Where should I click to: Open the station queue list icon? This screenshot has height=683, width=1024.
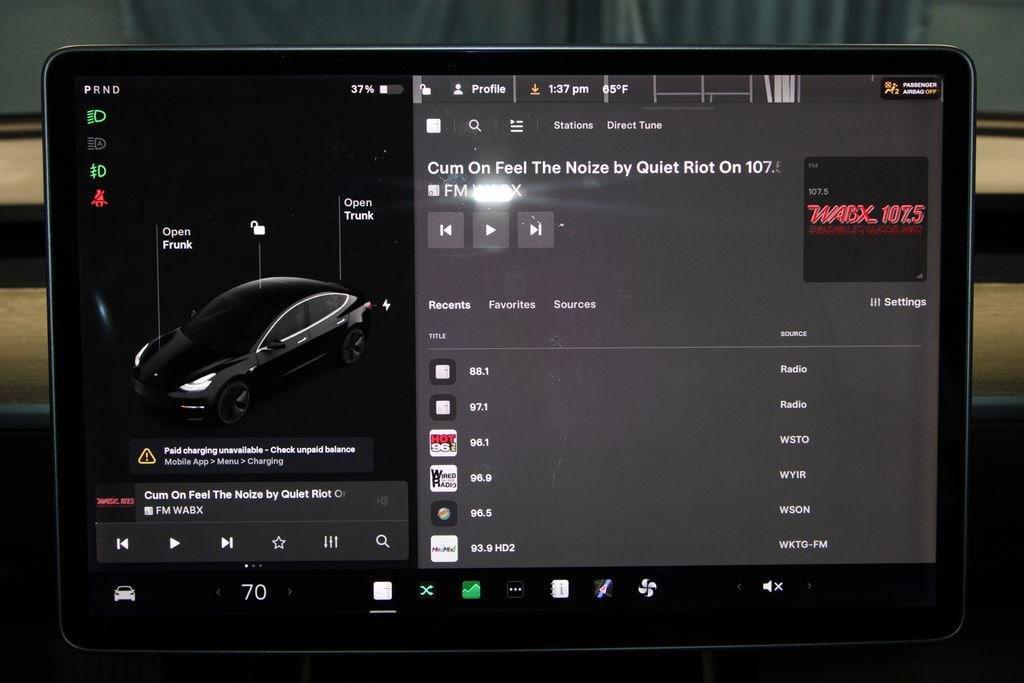tap(516, 125)
